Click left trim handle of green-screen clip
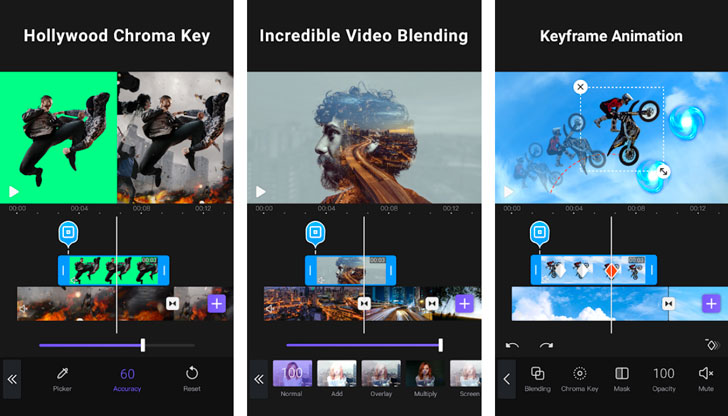The width and height of the screenshot is (728, 416). tap(64, 270)
